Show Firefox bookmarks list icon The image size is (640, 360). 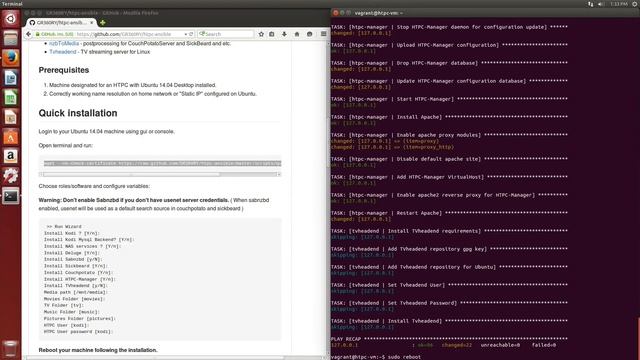pyautogui.click(x=272, y=34)
